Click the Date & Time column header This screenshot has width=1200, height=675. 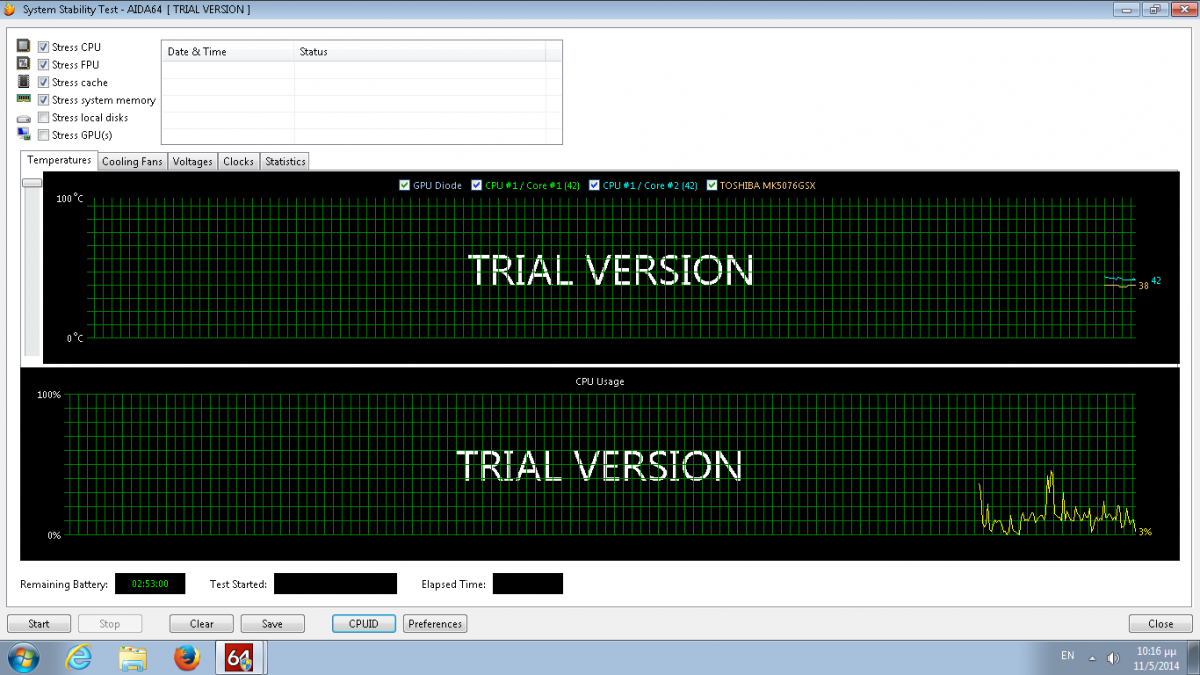point(228,51)
